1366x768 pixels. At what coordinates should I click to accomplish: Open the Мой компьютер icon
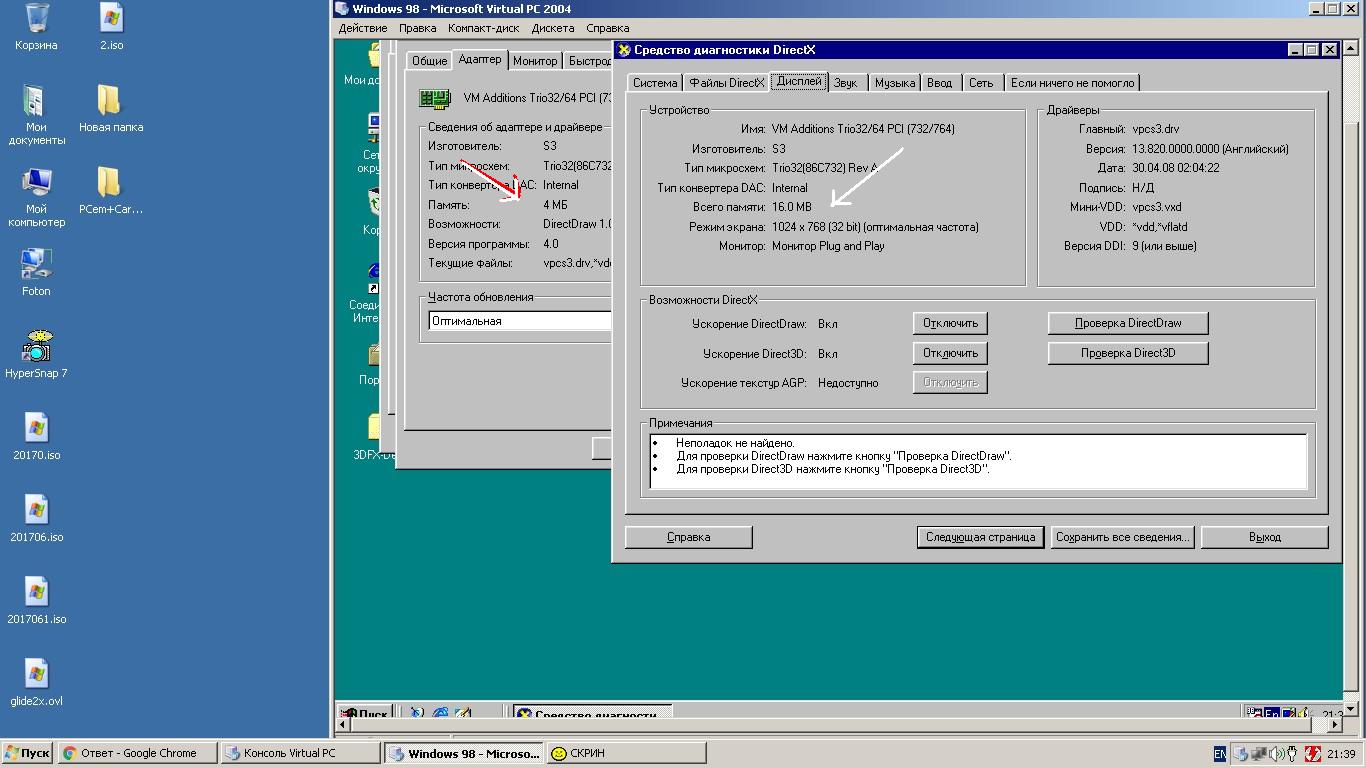[36, 183]
